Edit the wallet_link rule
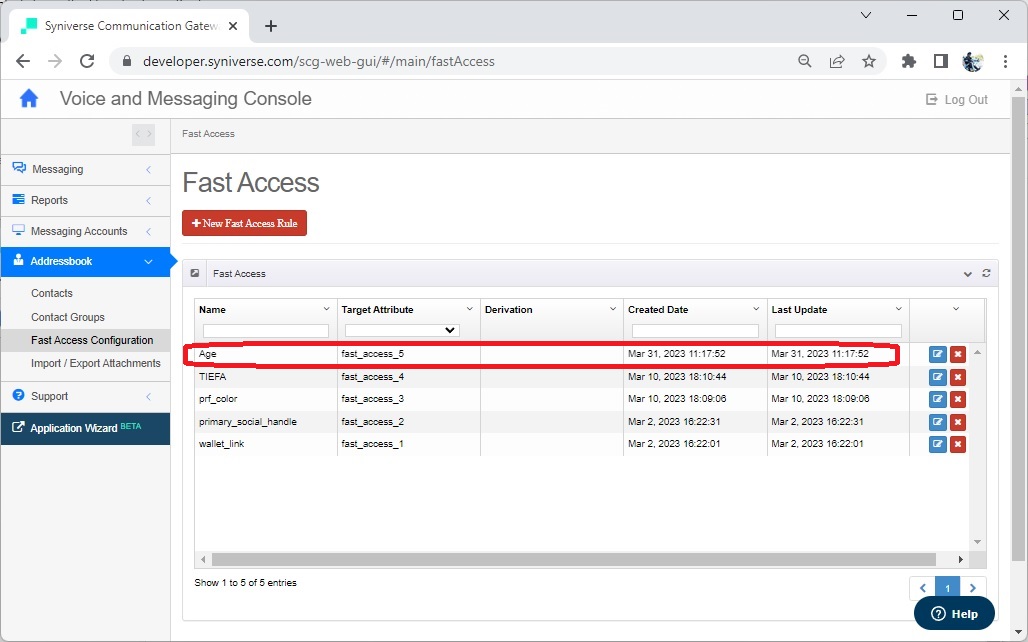 pyautogui.click(x=938, y=444)
